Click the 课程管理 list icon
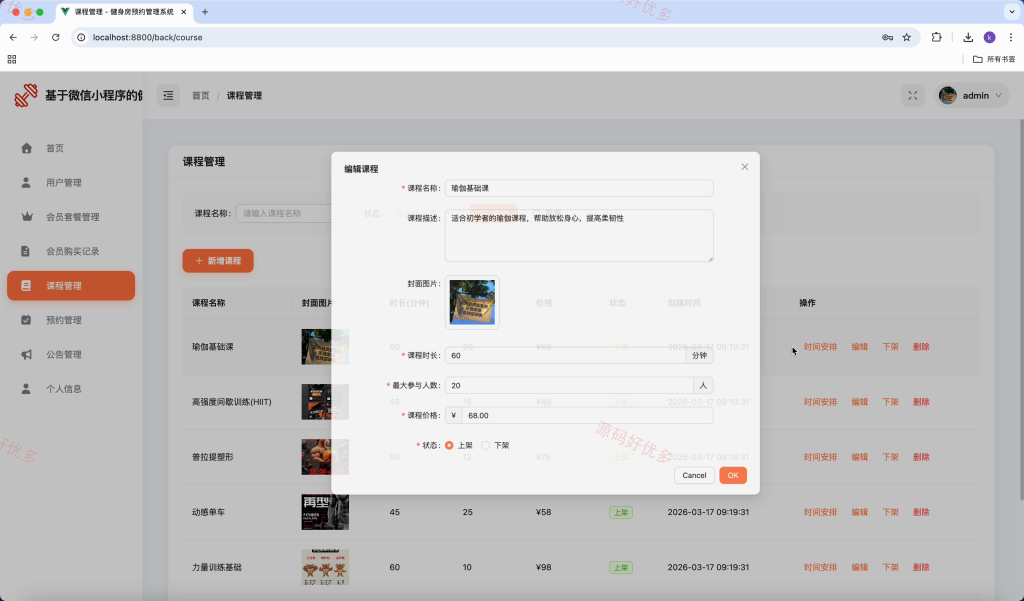 click(x=26, y=285)
